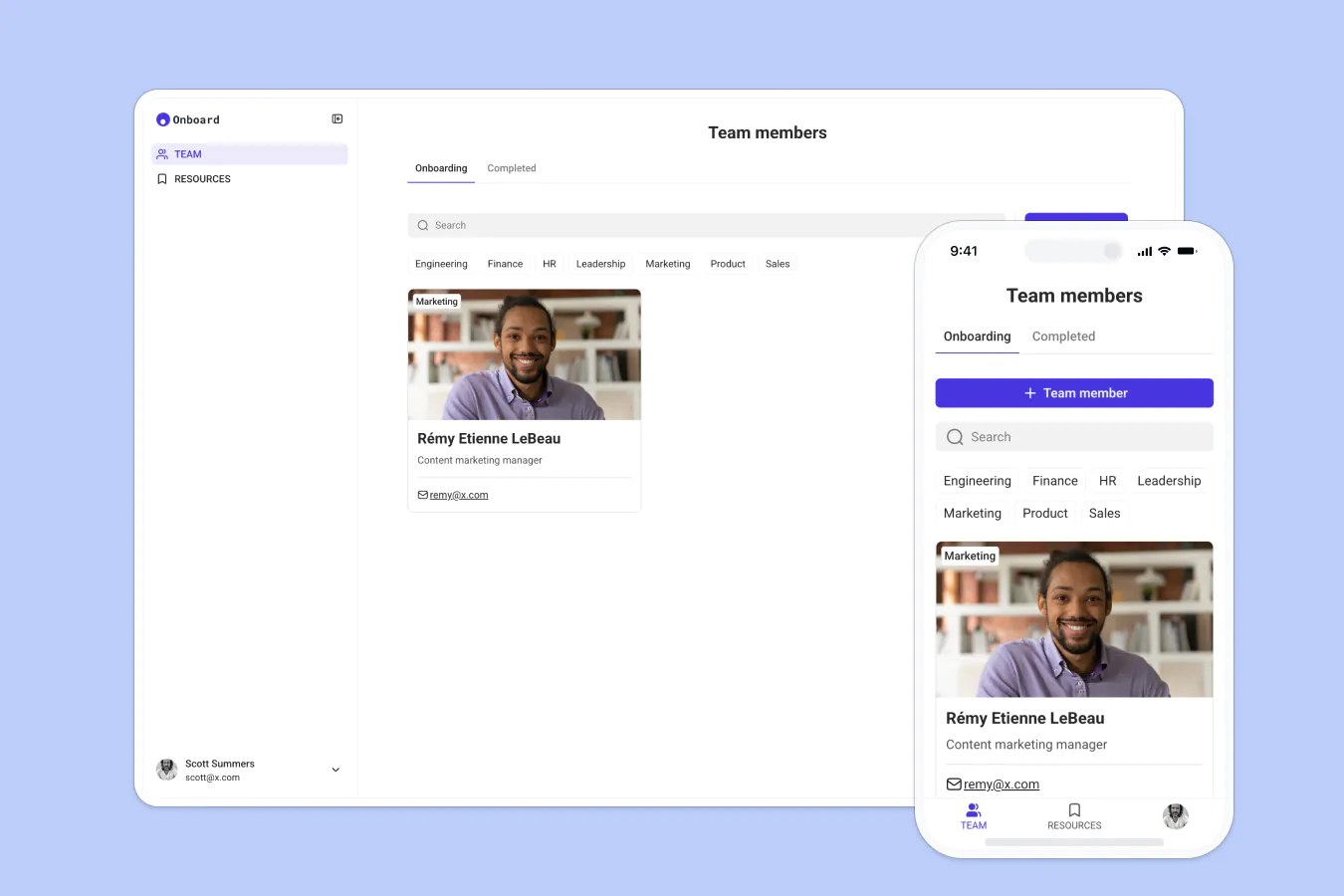Select mobile Finance filter chip
Viewport: 1344px width, 896px height.
(x=1055, y=481)
